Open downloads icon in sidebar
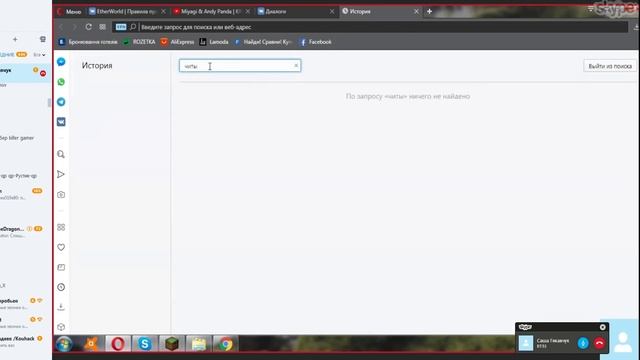Viewport: 640px width, 360px height. click(61, 307)
